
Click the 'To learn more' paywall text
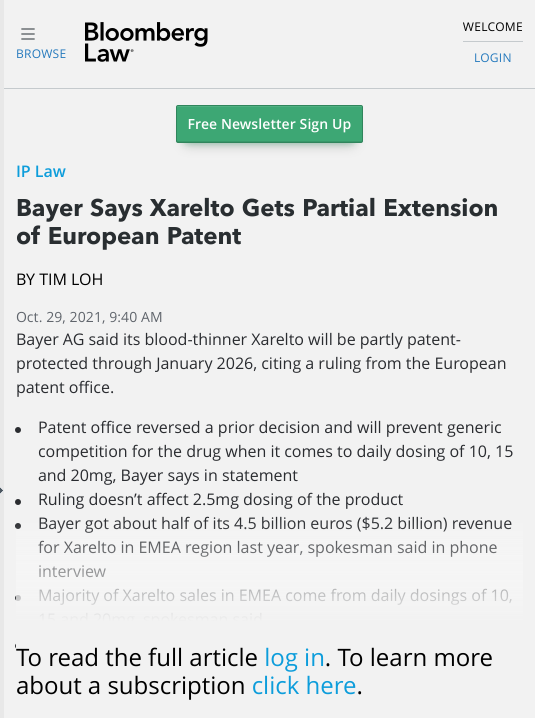[415, 658]
